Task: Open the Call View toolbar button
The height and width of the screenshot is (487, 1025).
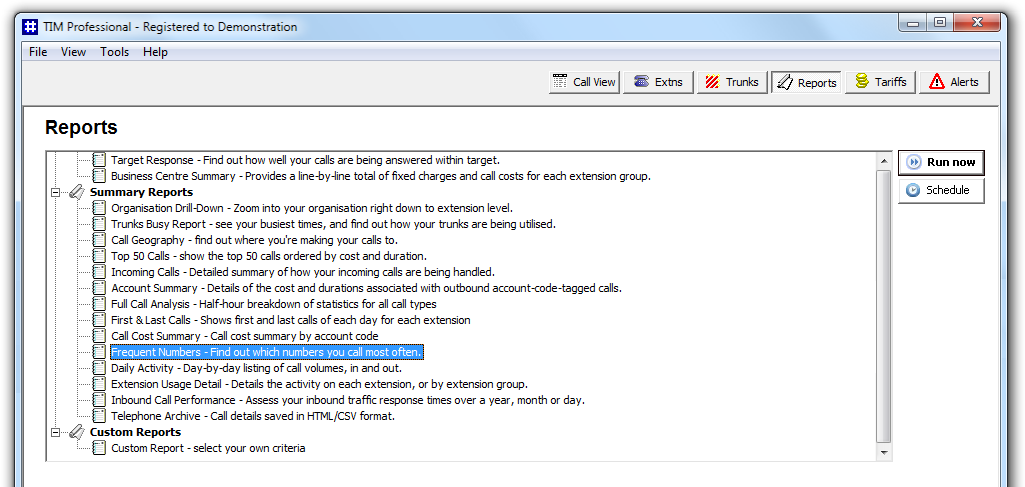Action: [x=584, y=82]
